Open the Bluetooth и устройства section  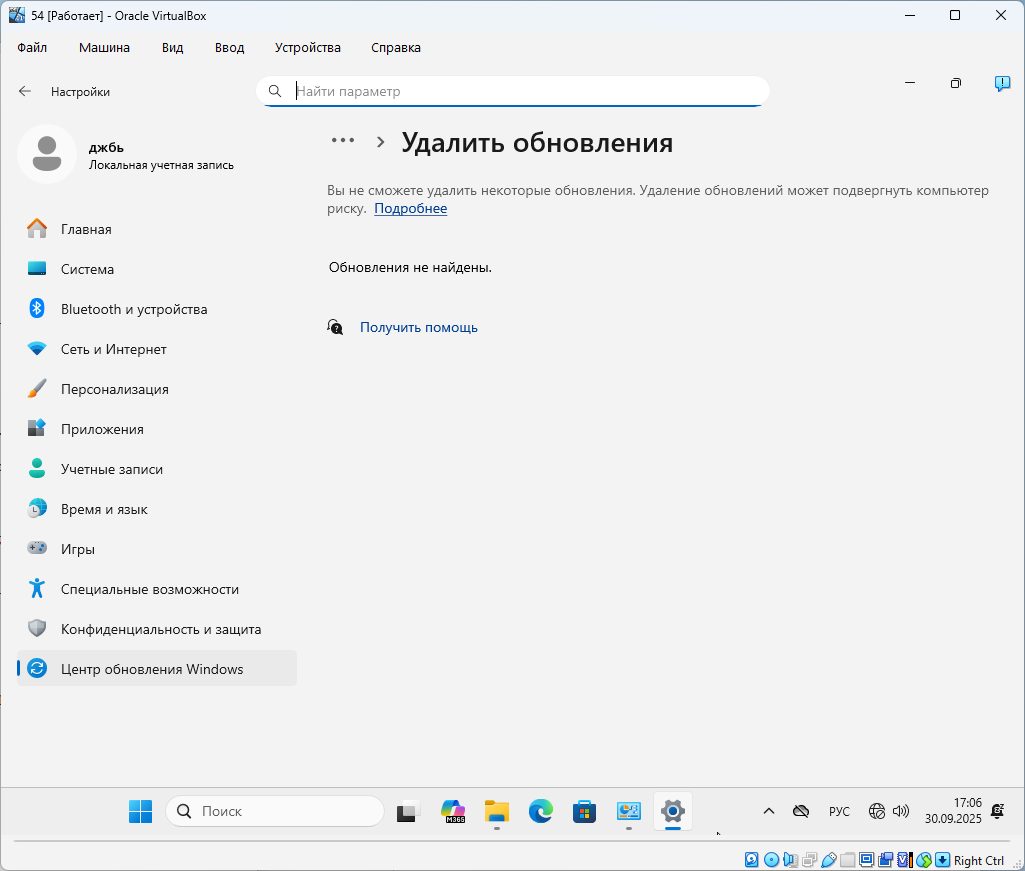133,309
